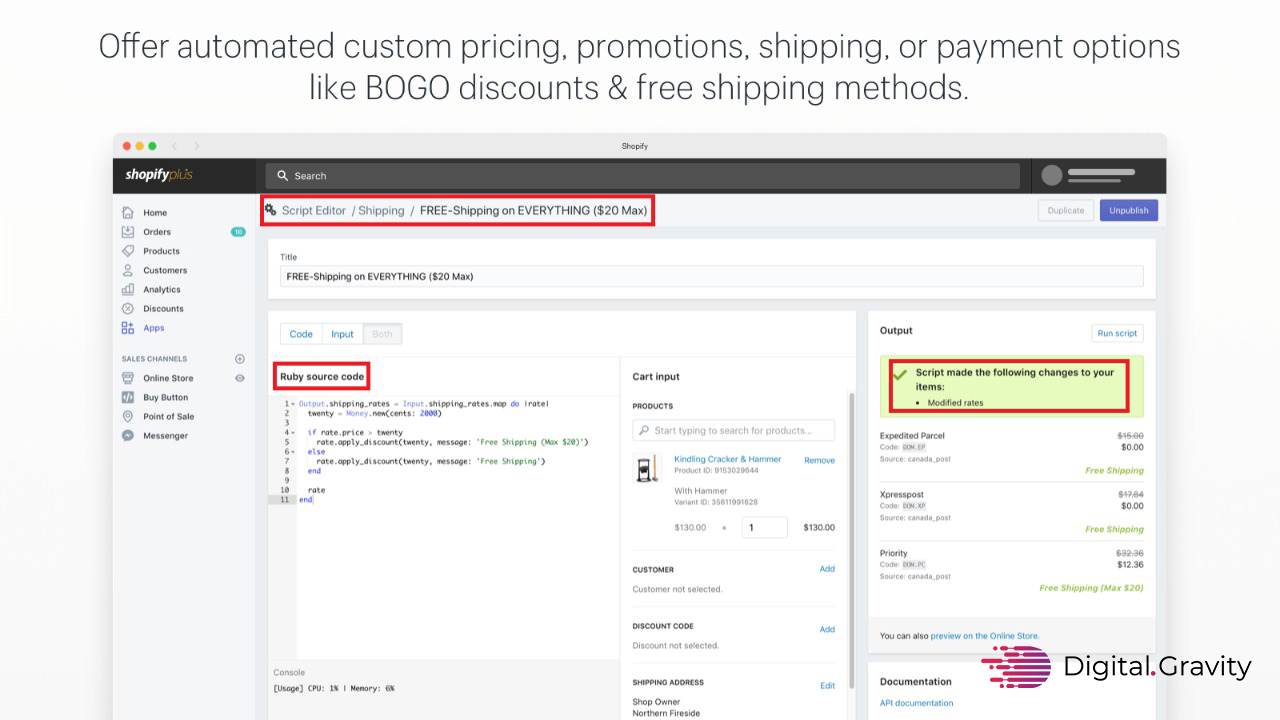Click the Orders count badge
Viewport: 1280px width, 720px height.
pyautogui.click(x=238, y=232)
